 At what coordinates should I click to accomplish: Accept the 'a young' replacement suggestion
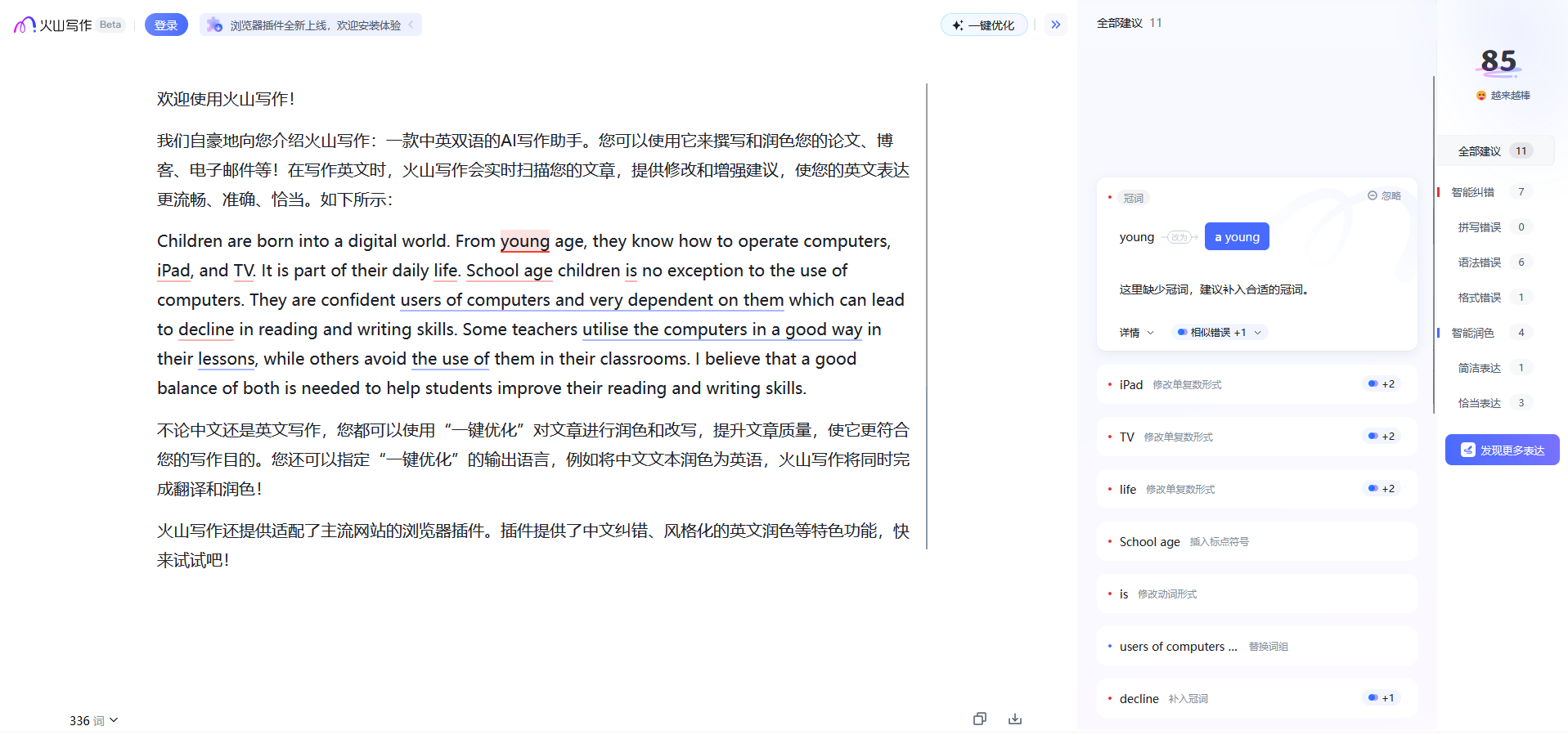coord(1237,237)
